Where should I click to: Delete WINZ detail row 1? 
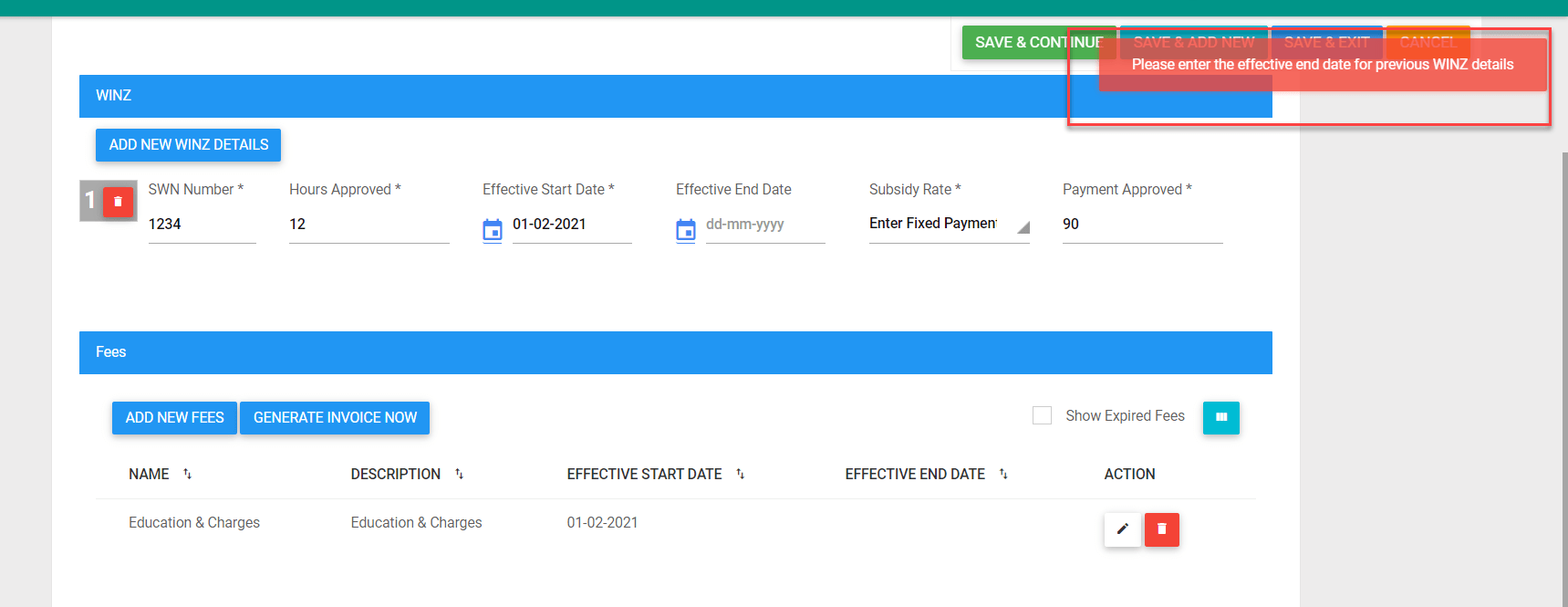118,202
